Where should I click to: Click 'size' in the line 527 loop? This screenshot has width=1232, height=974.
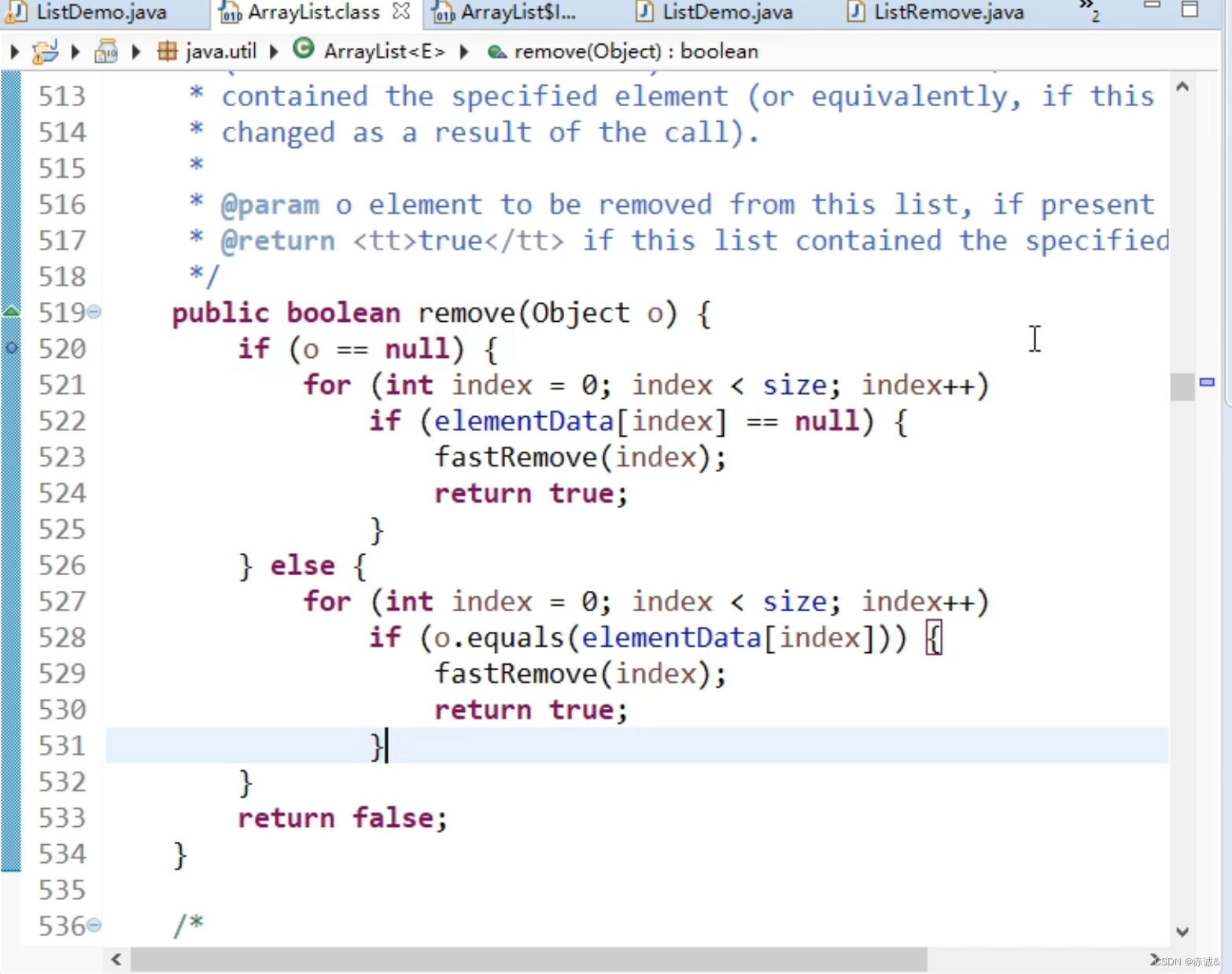[x=795, y=602]
